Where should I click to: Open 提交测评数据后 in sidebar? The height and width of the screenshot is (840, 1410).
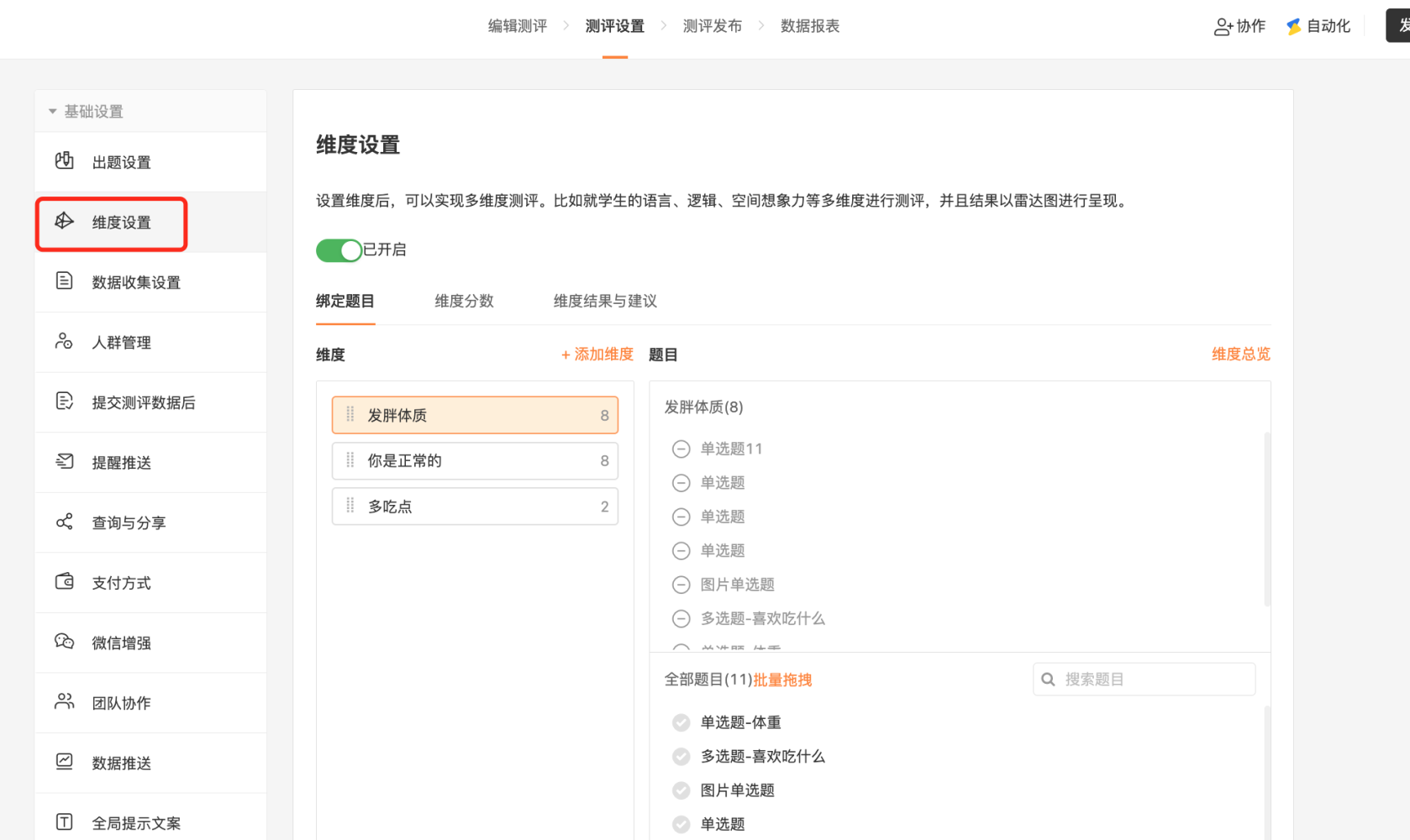[x=151, y=402]
